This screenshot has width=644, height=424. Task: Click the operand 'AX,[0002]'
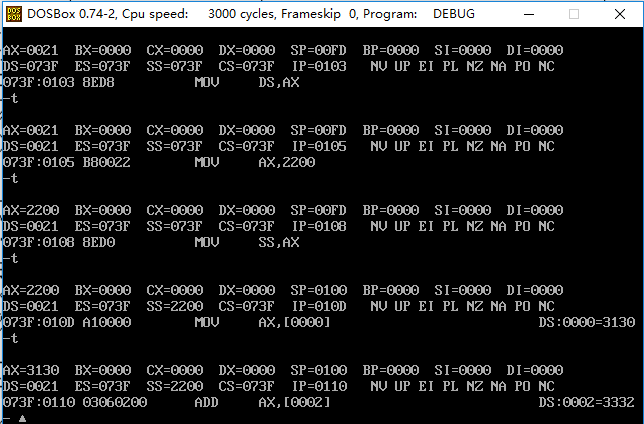(294, 402)
